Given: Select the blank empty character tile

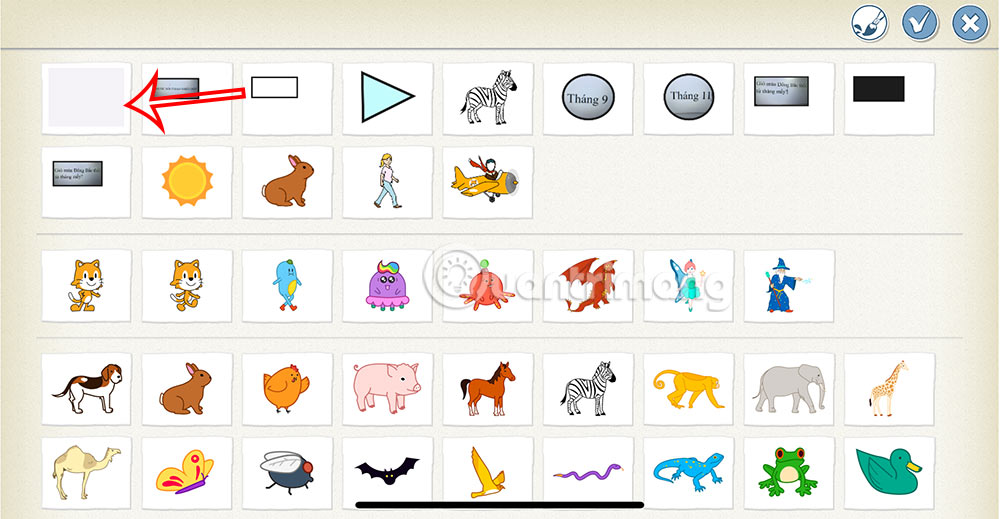Looking at the screenshot, I should pos(87,98).
